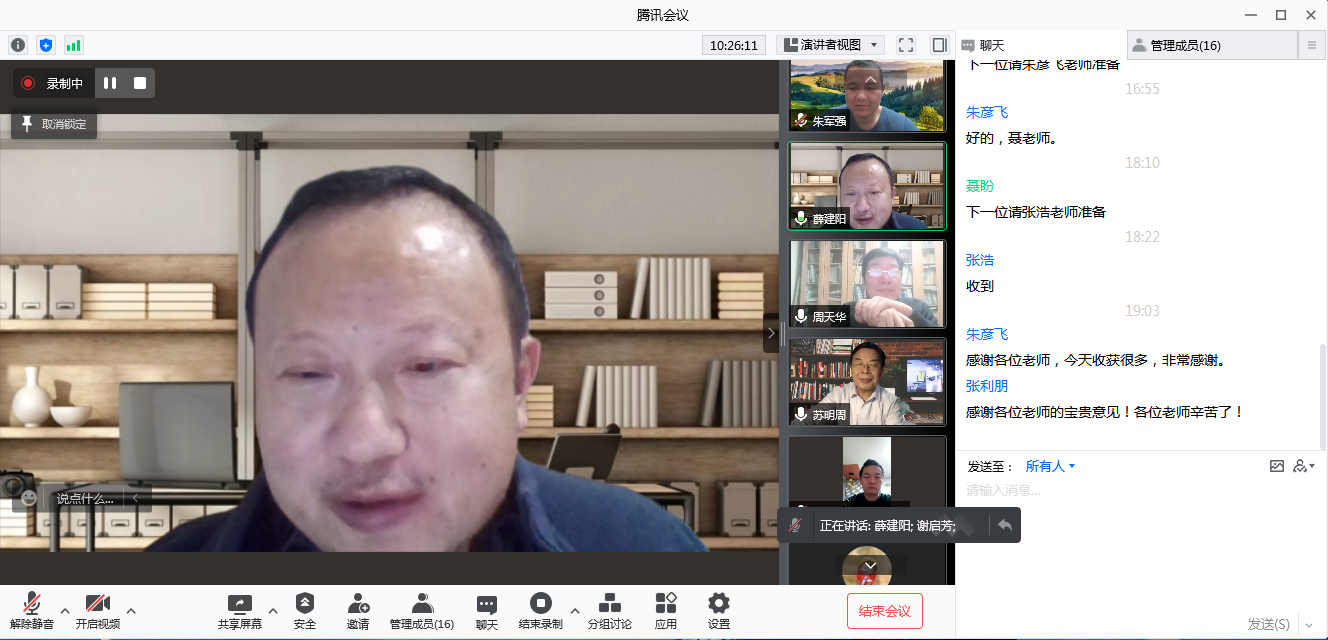Click the 邀请 invite icon
The width and height of the screenshot is (1328, 640).
click(357, 610)
